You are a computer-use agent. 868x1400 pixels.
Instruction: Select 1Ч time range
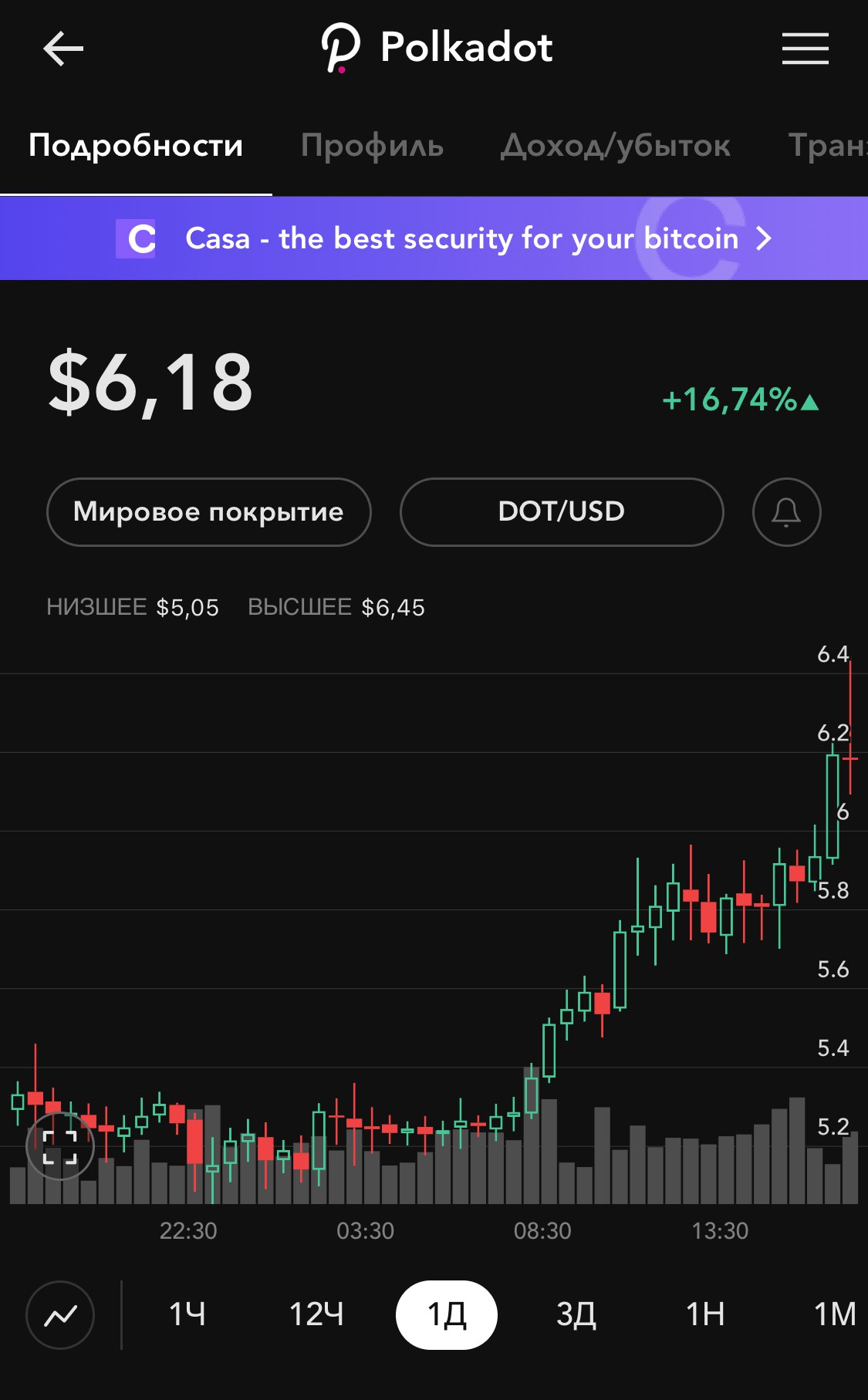(187, 1315)
